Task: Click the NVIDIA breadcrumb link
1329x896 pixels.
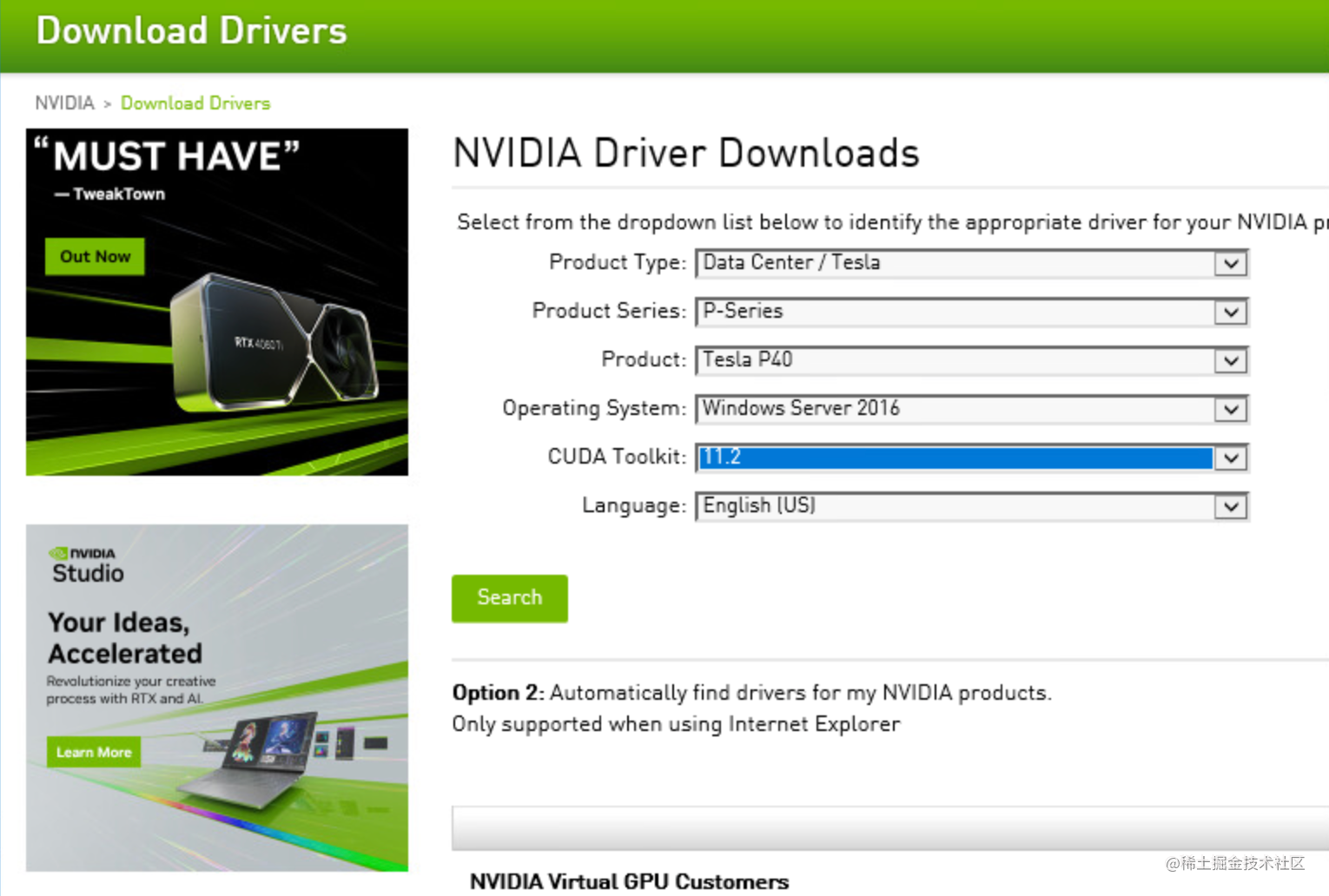Action: tap(64, 103)
